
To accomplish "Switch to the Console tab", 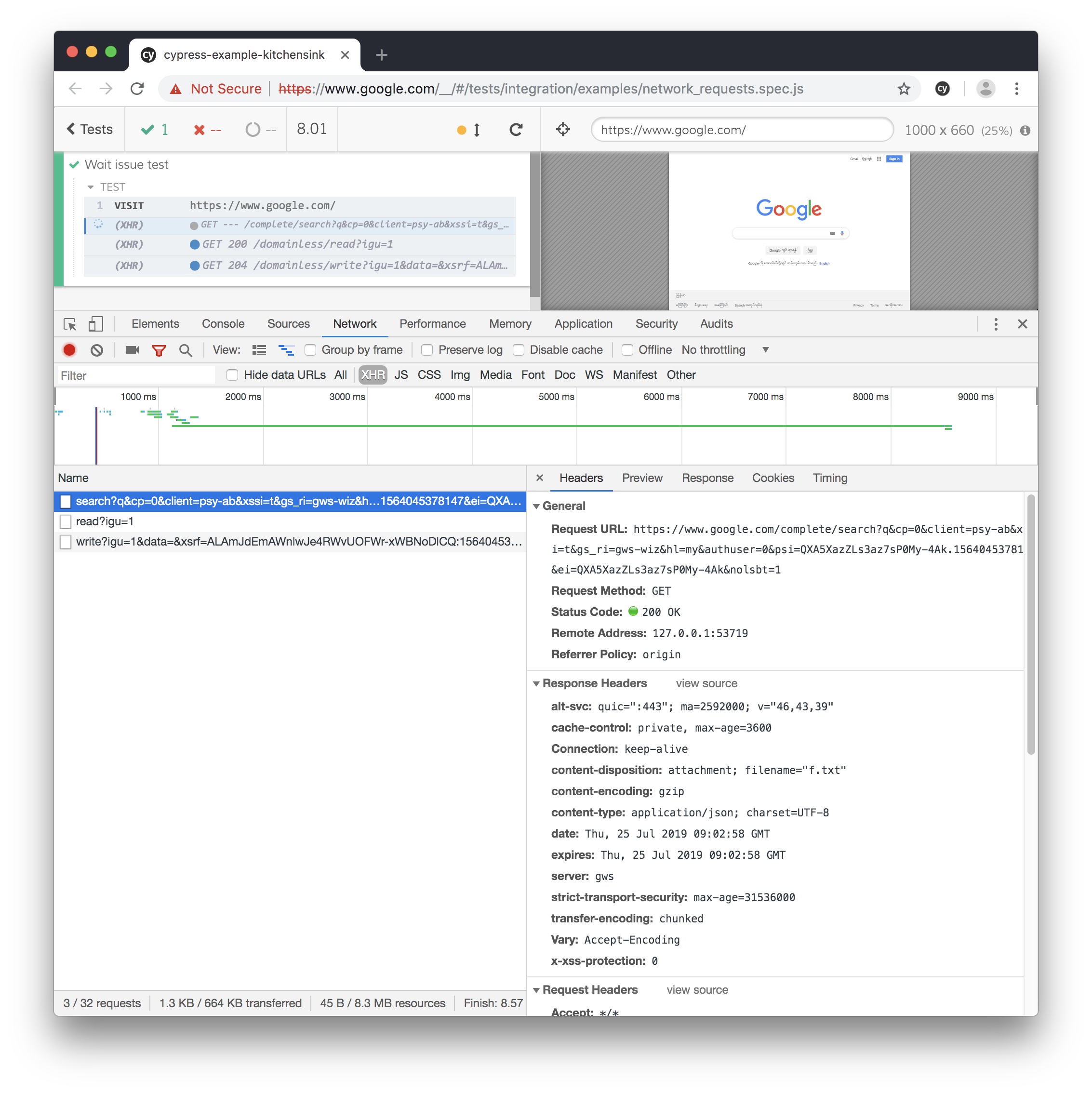I will click(223, 323).
